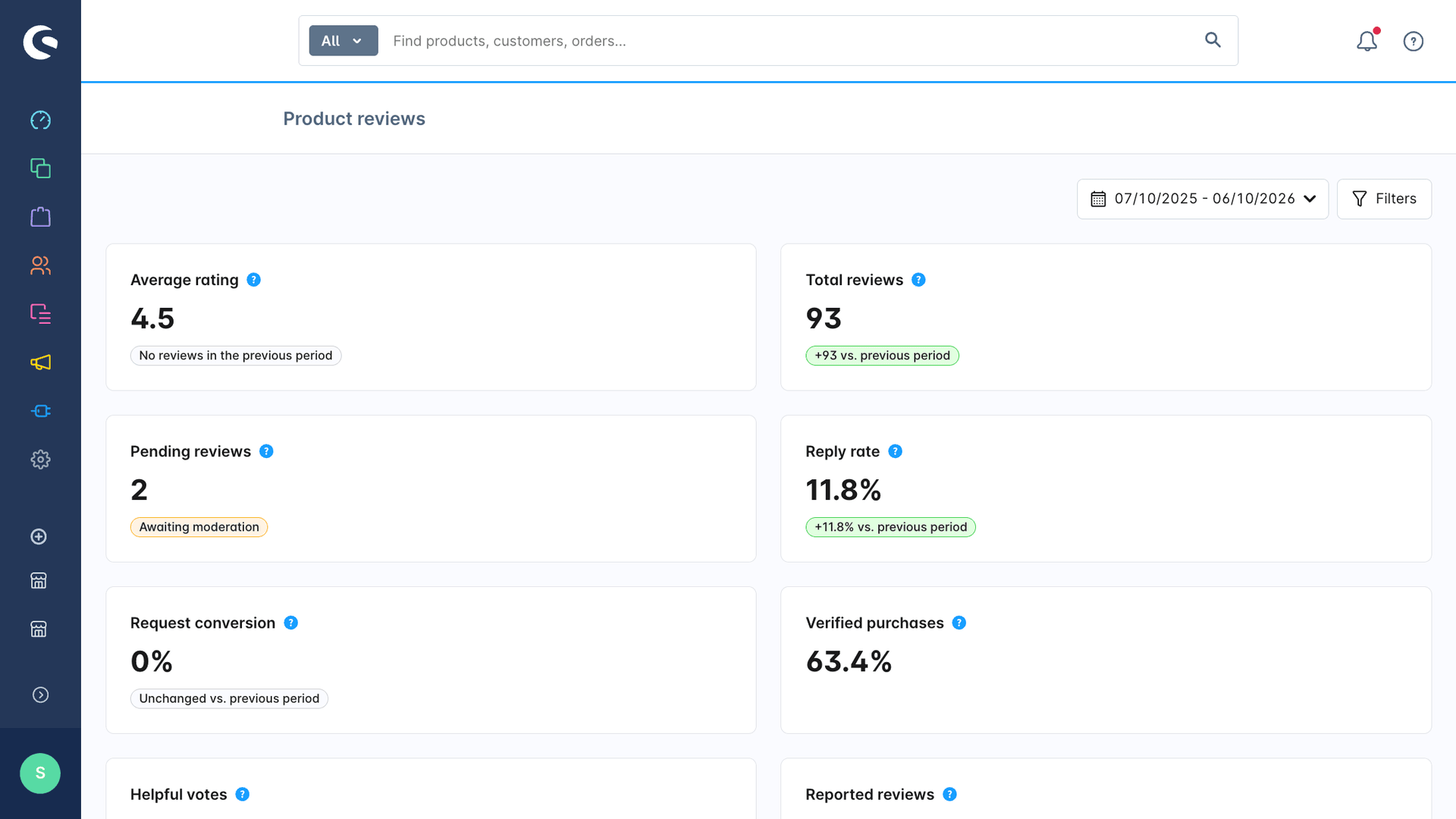Screen dimensions: 1456x819
Task: Open the help question mark in header
Action: pos(1414,41)
